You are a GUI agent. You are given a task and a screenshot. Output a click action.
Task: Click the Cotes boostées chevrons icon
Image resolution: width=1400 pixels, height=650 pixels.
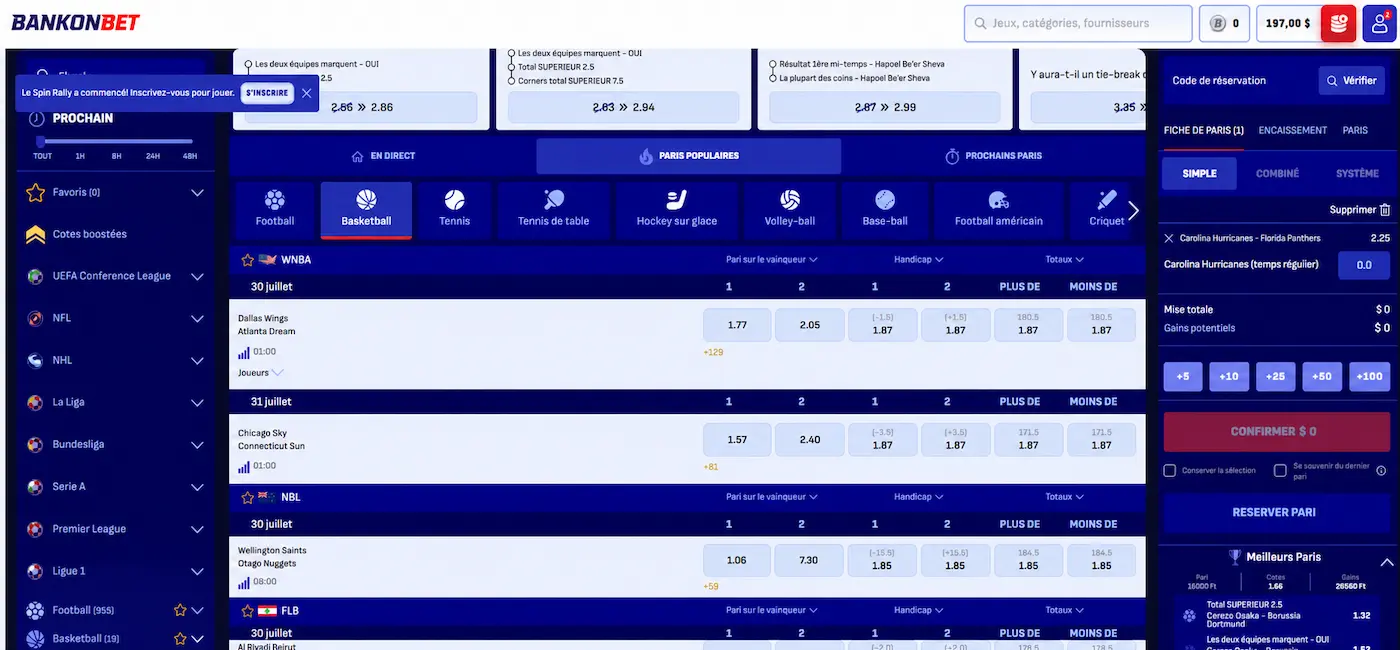click(36, 234)
